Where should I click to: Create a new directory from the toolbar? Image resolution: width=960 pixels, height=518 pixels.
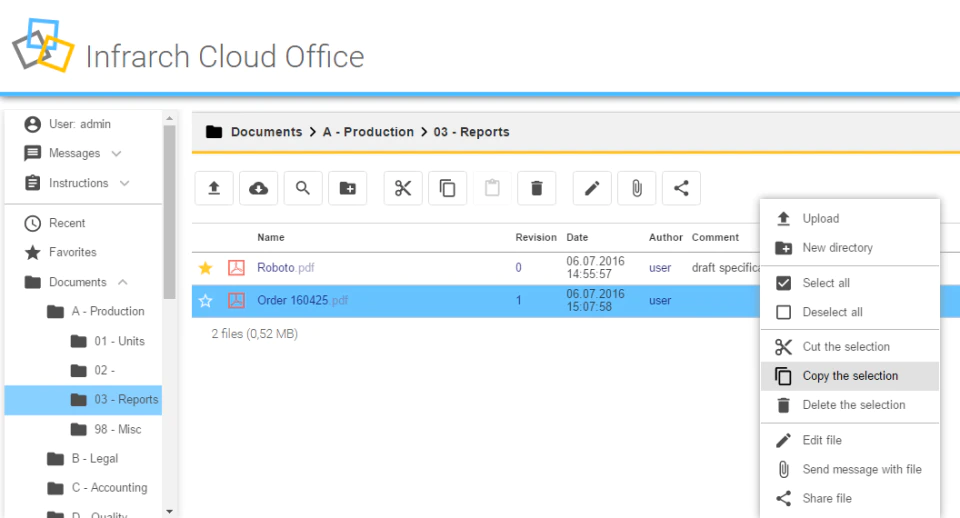348,188
